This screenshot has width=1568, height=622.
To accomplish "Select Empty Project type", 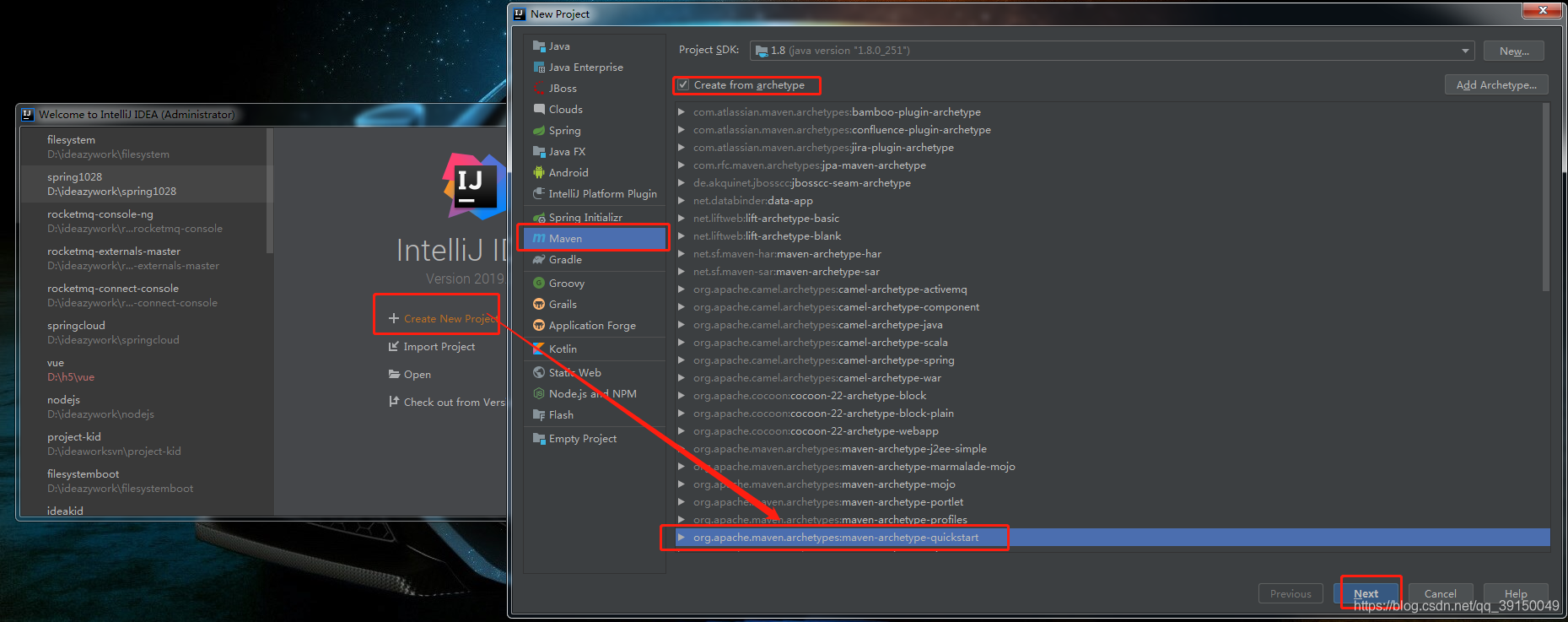I will pyautogui.click(x=595, y=439).
